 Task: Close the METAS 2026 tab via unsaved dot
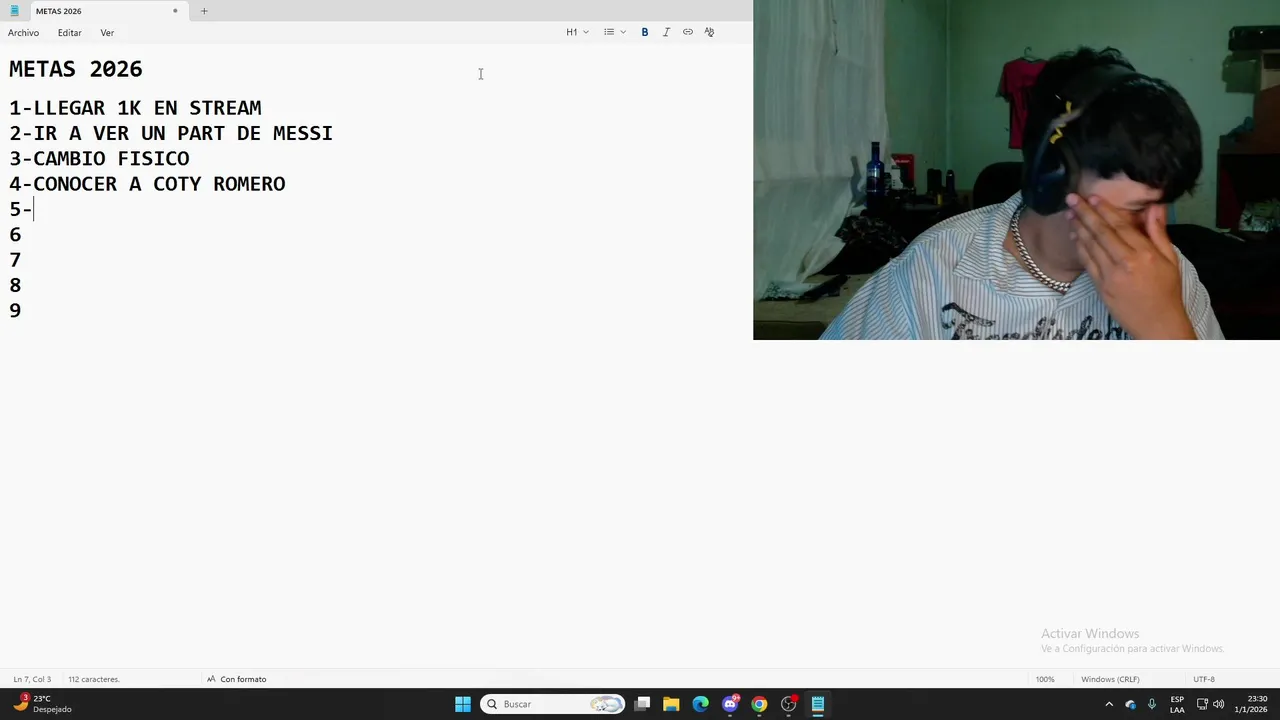(x=175, y=11)
